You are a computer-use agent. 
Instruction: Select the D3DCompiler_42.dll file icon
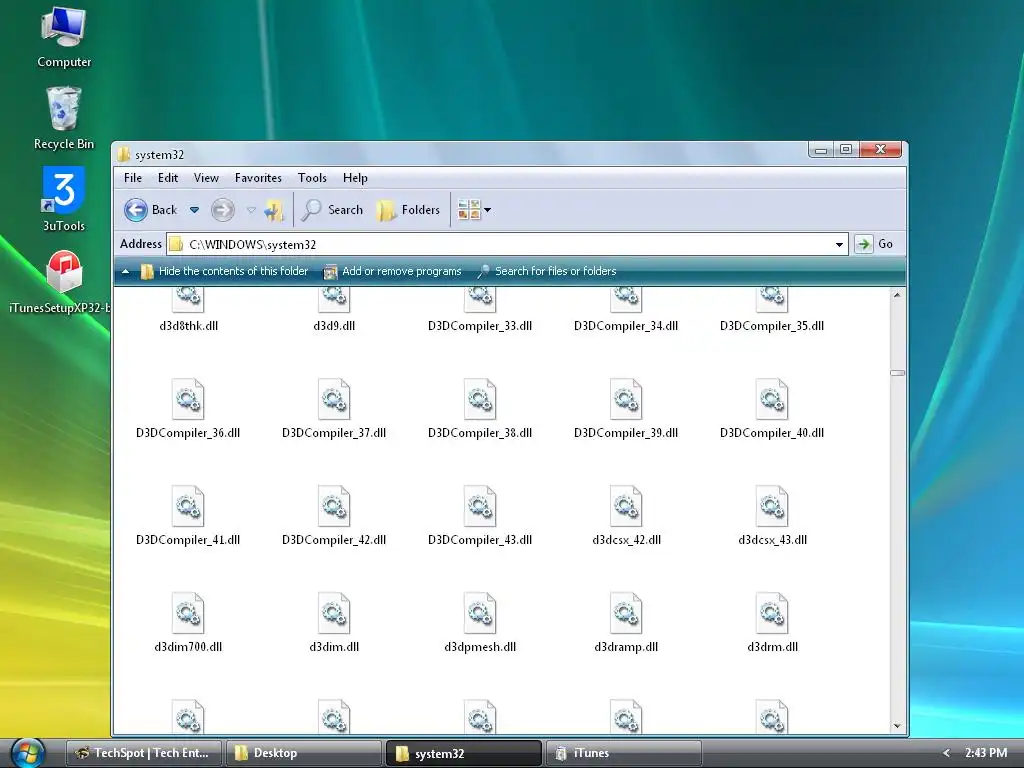tap(334, 506)
